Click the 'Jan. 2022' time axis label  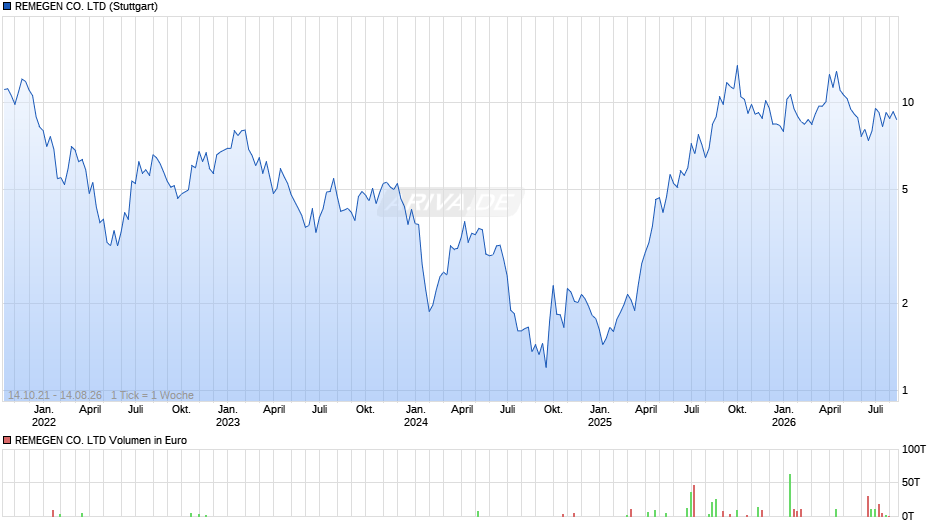pyautogui.click(x=43, y=416)
